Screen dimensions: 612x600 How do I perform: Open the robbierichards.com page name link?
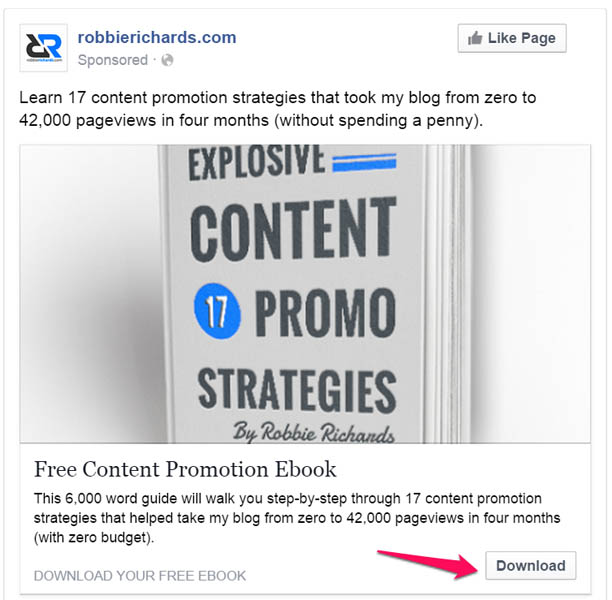(x=157, y=37)
